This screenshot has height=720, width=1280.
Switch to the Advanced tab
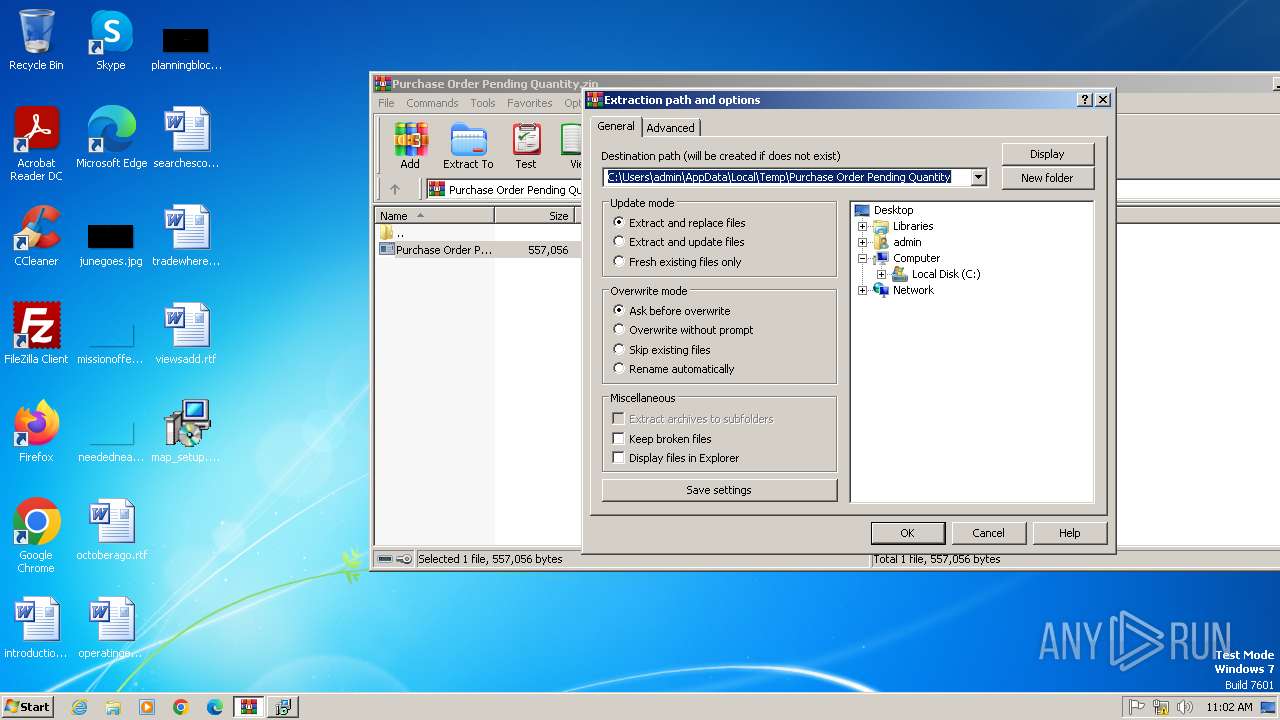tap(670, 128)
